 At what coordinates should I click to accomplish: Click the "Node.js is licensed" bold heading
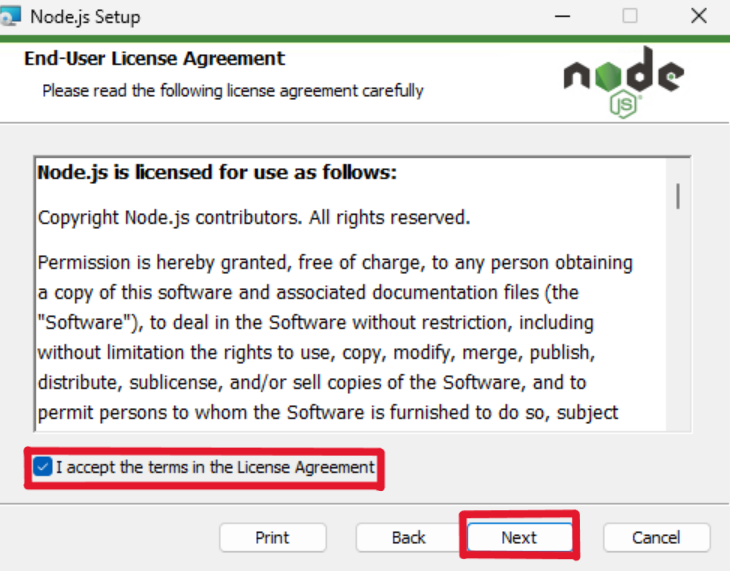(x=217, y=172)
